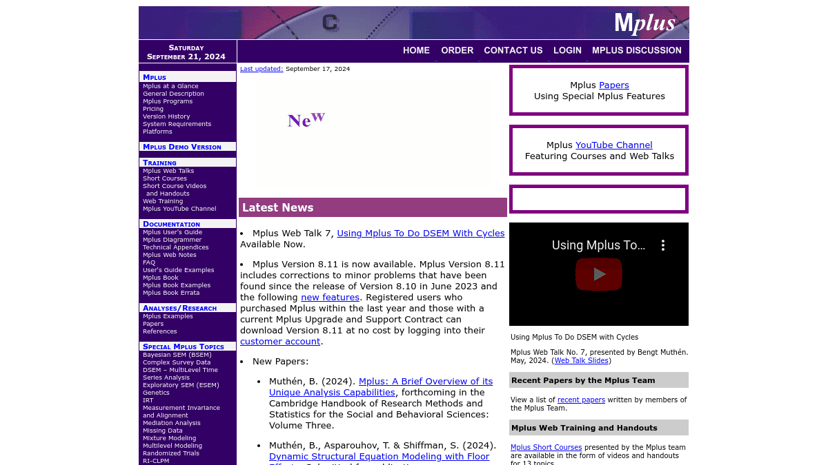Open the FAQ link
828x465 pixels.
point(148,262)
